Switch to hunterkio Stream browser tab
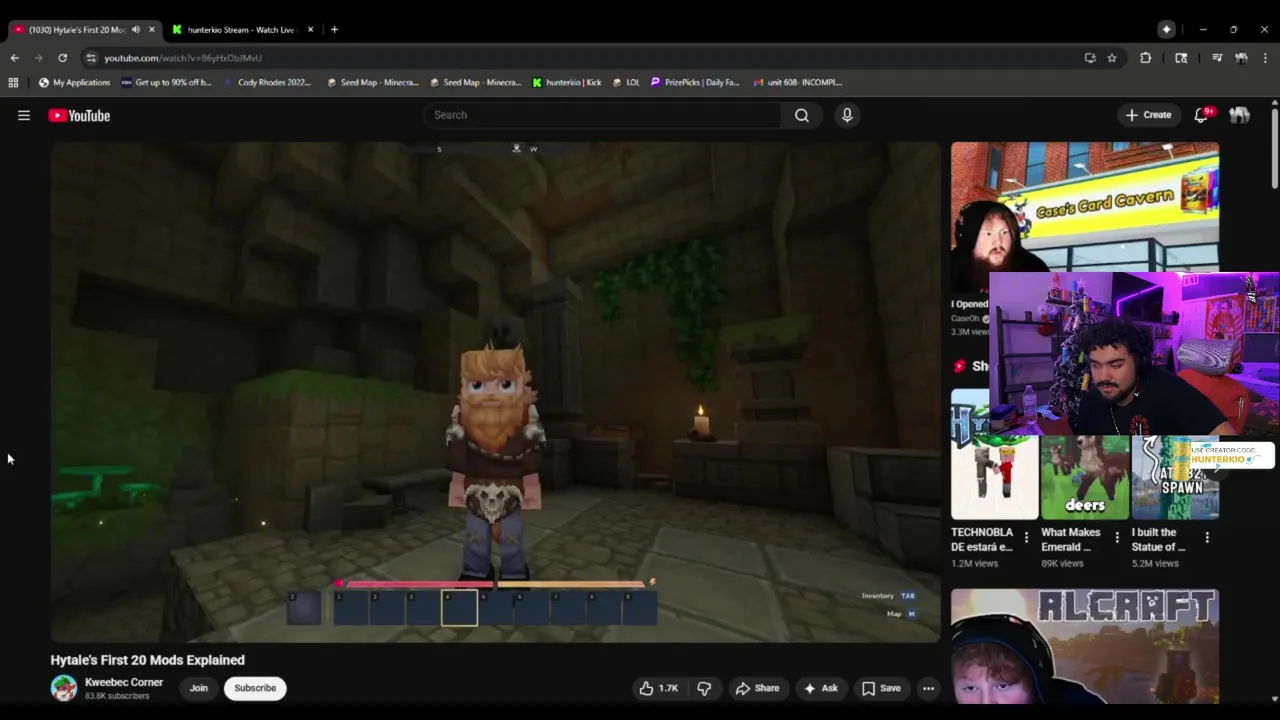The image size is (1280, 720). click(x=241, y=30)
